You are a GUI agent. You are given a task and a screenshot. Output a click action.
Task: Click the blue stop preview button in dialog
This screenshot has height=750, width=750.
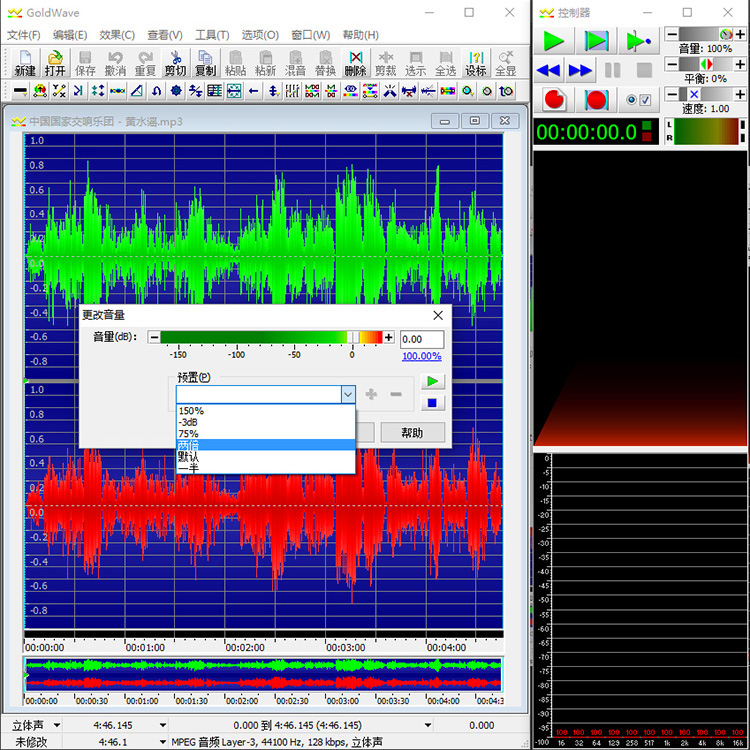[x=432, y=403]
